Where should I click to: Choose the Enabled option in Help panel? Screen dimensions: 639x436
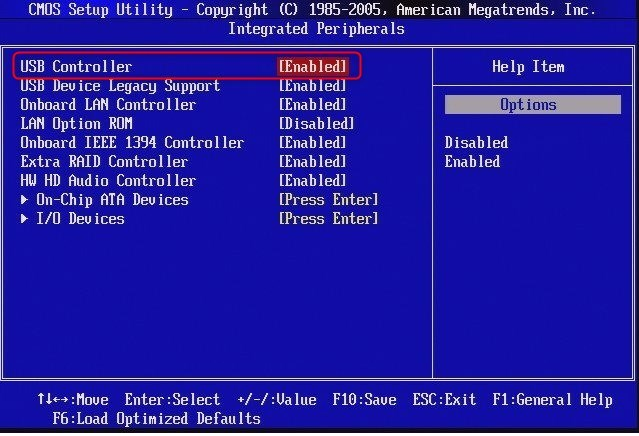pyautogui.click(x=472, y=162)
